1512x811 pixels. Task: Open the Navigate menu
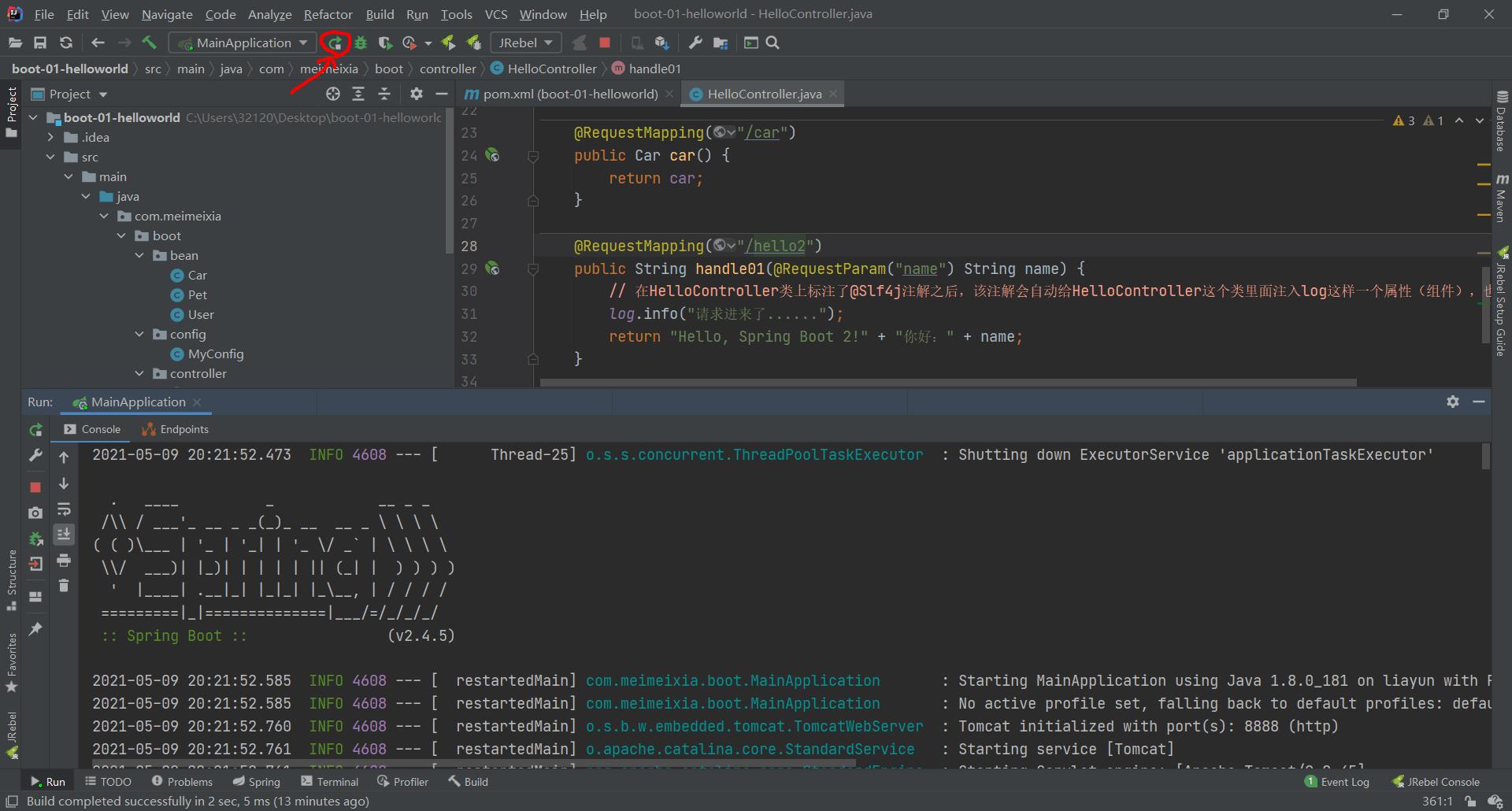(x=167, y=14)
